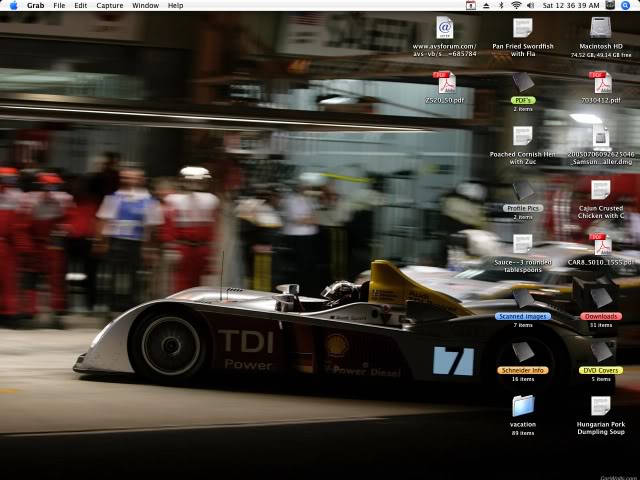Open the Wi-Fi status menu
This screenshot has width=640, height=480.
(x=516, y=5)
